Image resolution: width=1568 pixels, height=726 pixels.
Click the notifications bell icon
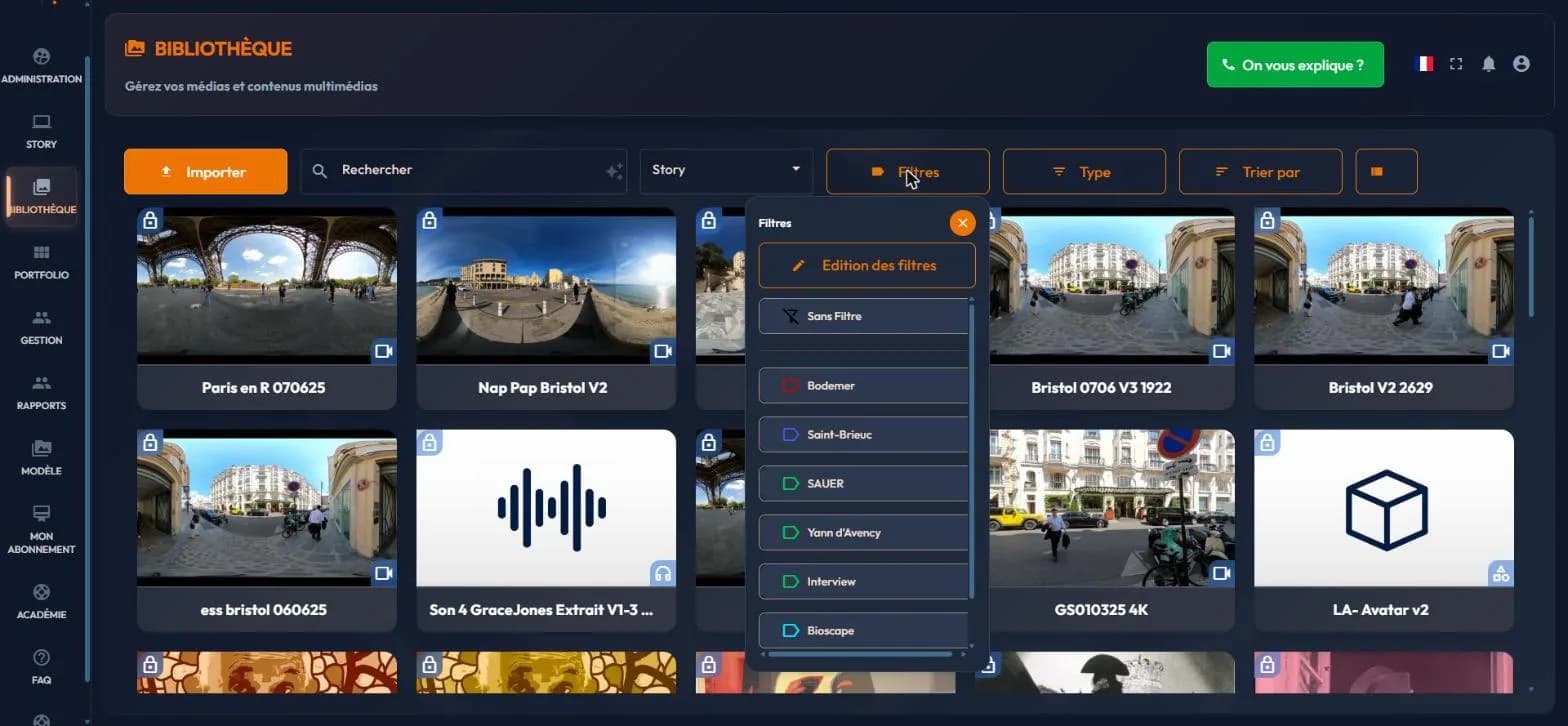(1488, 64)
